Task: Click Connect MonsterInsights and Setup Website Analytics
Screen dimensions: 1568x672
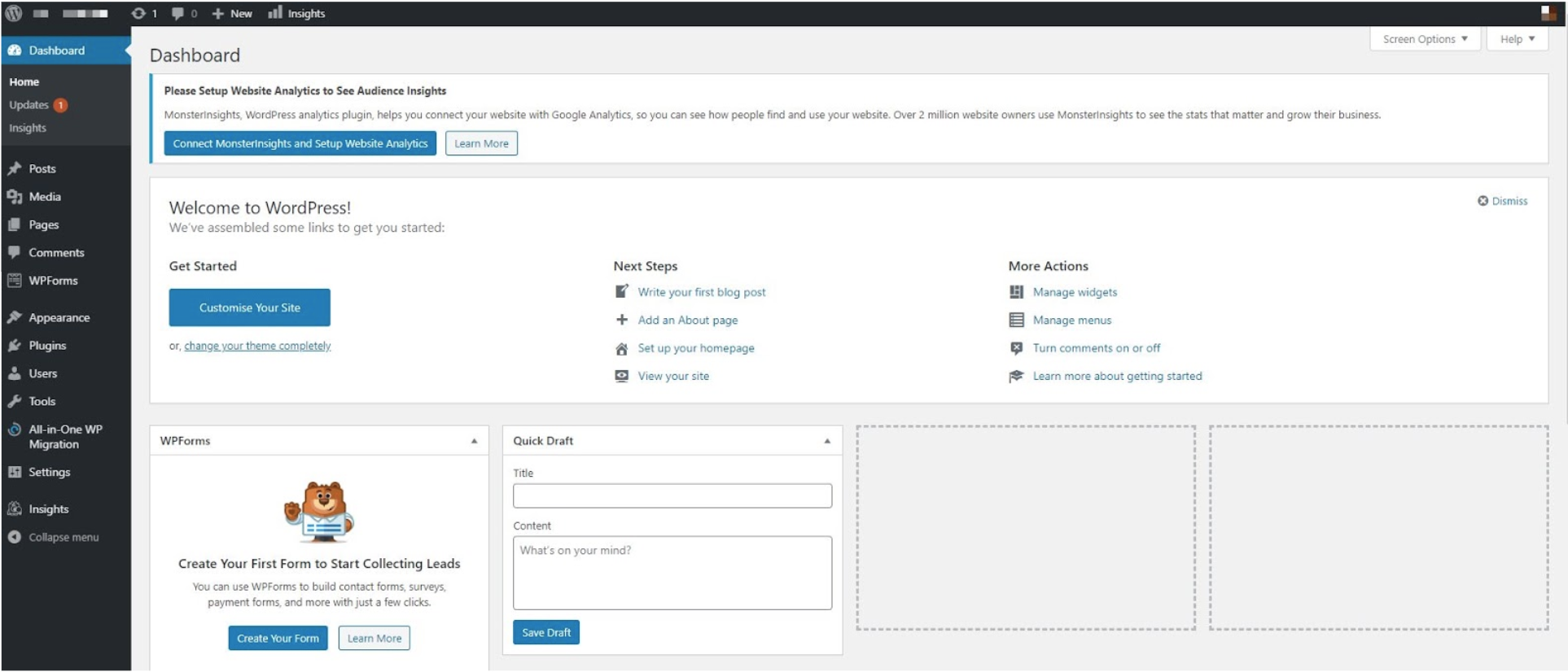Action: point(300,143)
